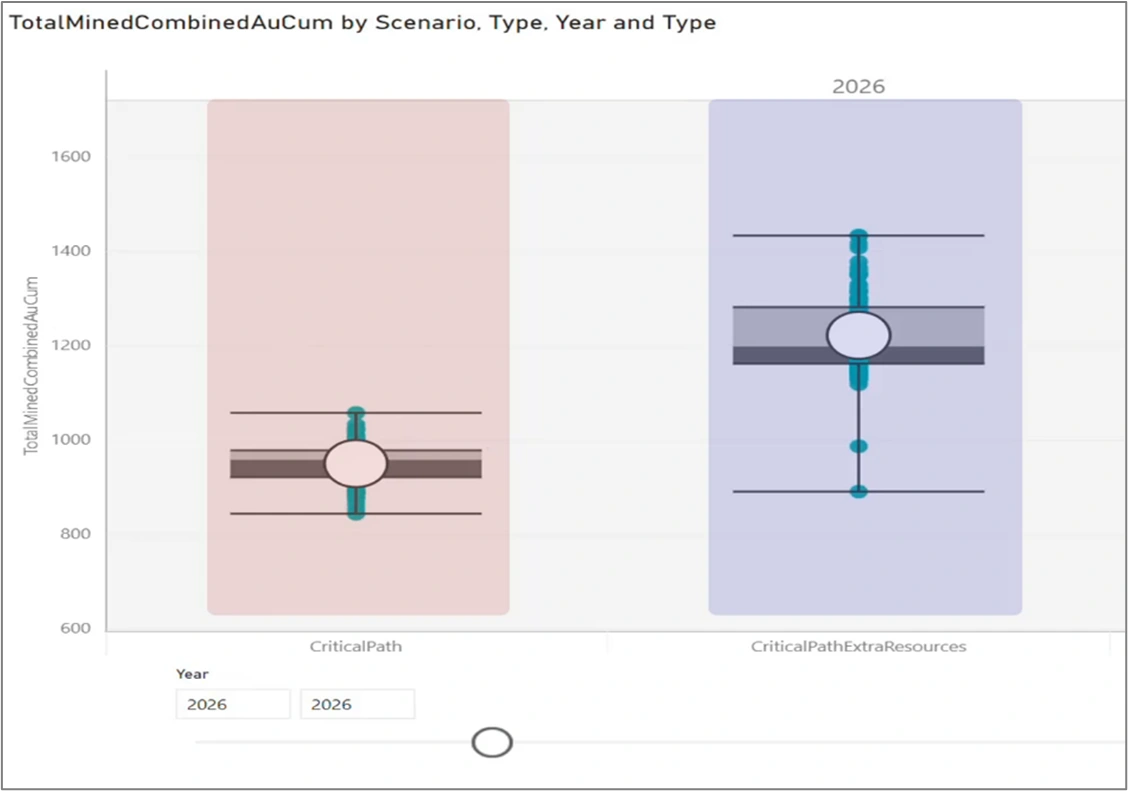The width and height of the screenshot is (1128, 791).
Task: Click the TotalMinedCombinedAuCum y-axis title
Action: [30, 365]
